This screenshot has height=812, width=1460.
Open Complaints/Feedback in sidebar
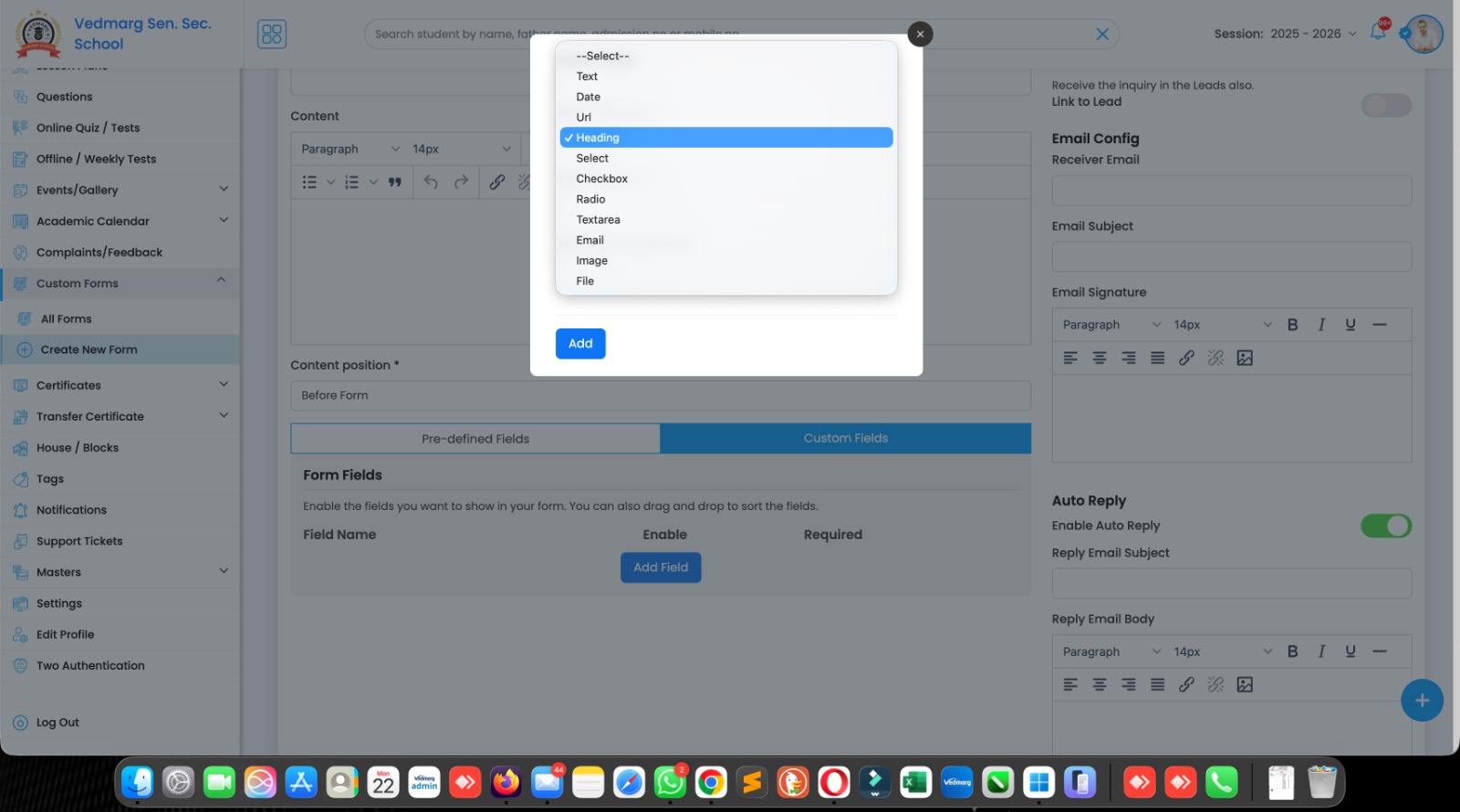coord(99,253)
